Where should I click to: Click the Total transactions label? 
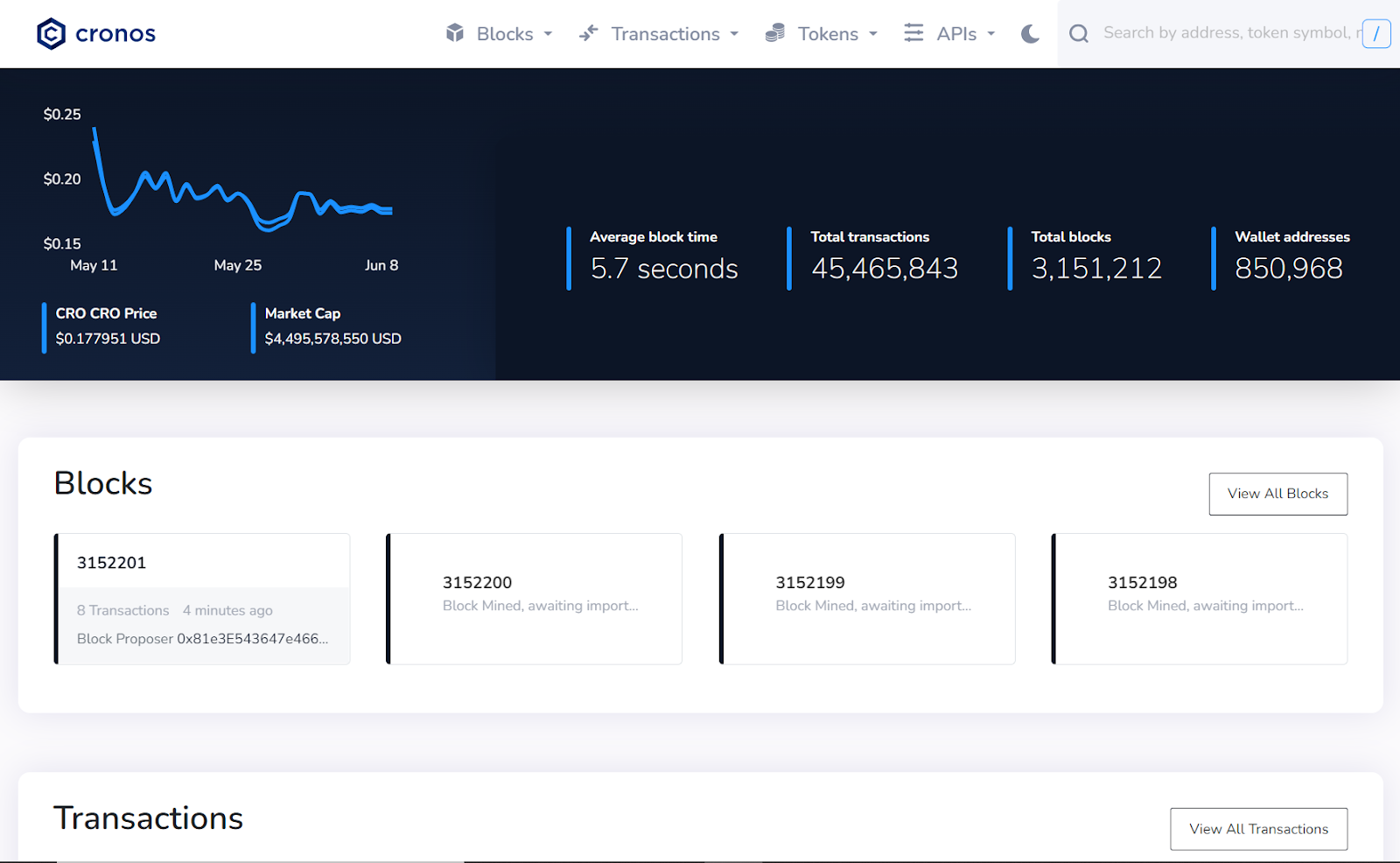tap(870, 237)
